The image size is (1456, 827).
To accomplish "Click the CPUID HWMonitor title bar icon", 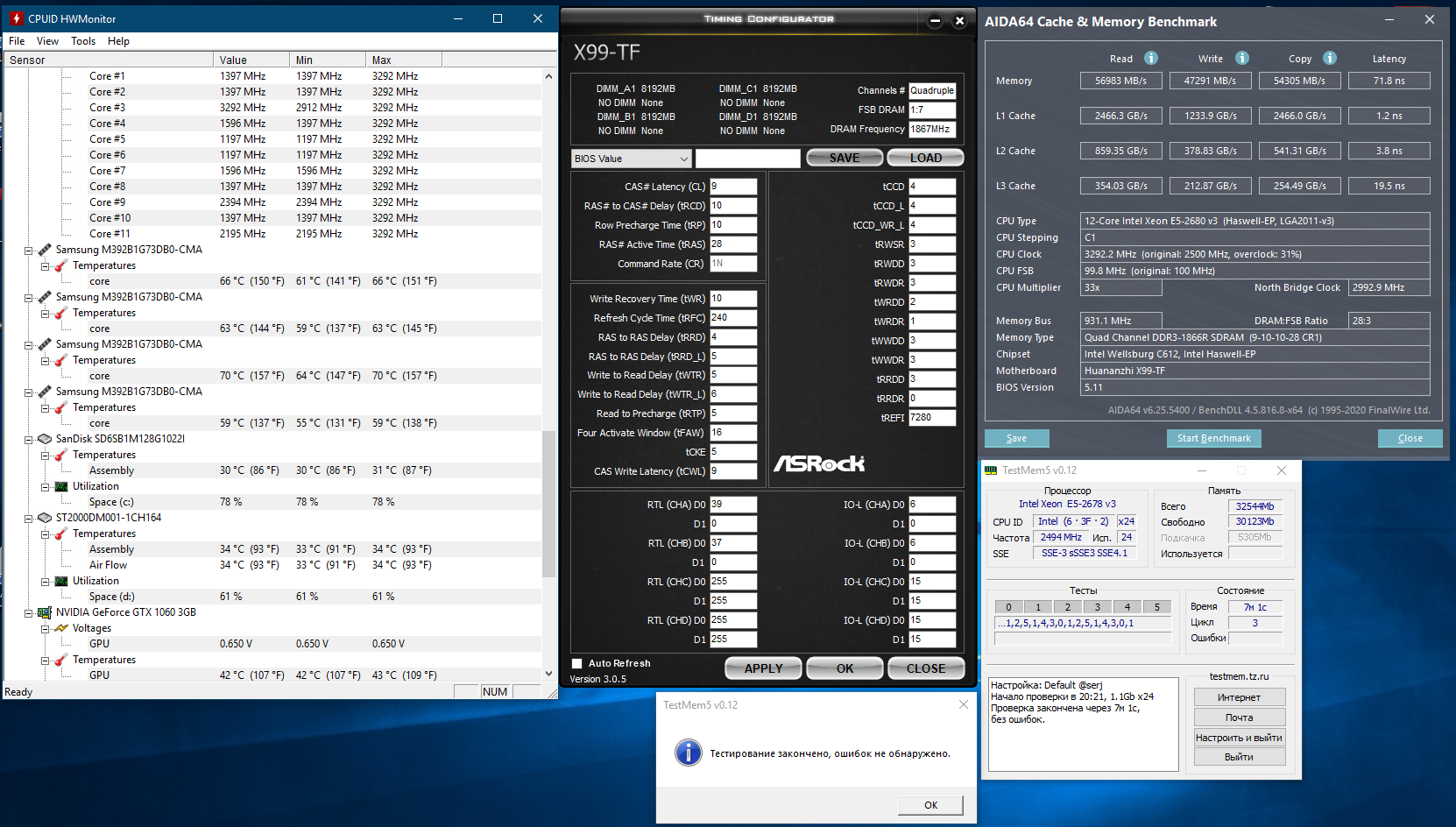I will [17, 18].
